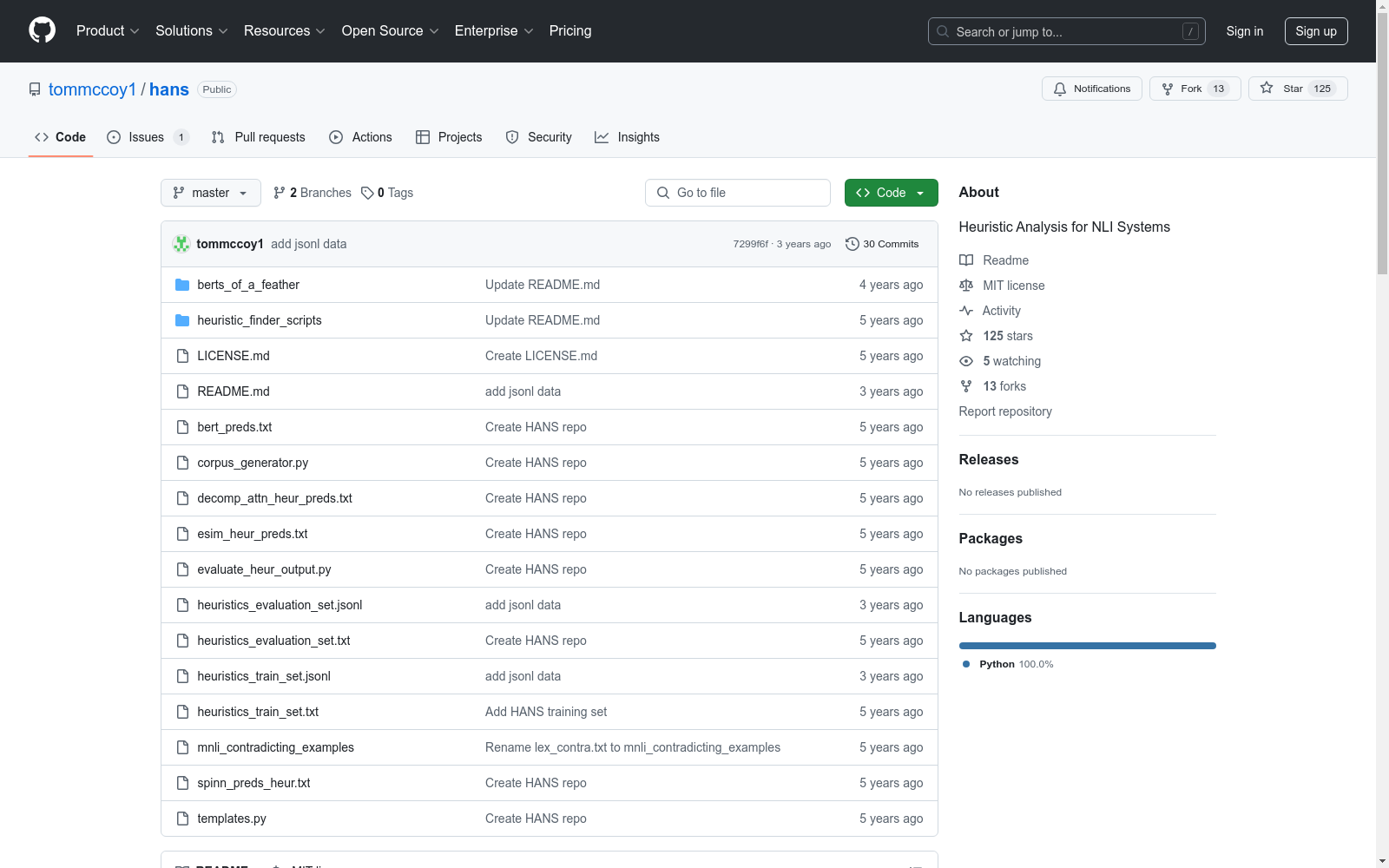
Task: Open the master branch selector dropdown
Action: point(211,193)
